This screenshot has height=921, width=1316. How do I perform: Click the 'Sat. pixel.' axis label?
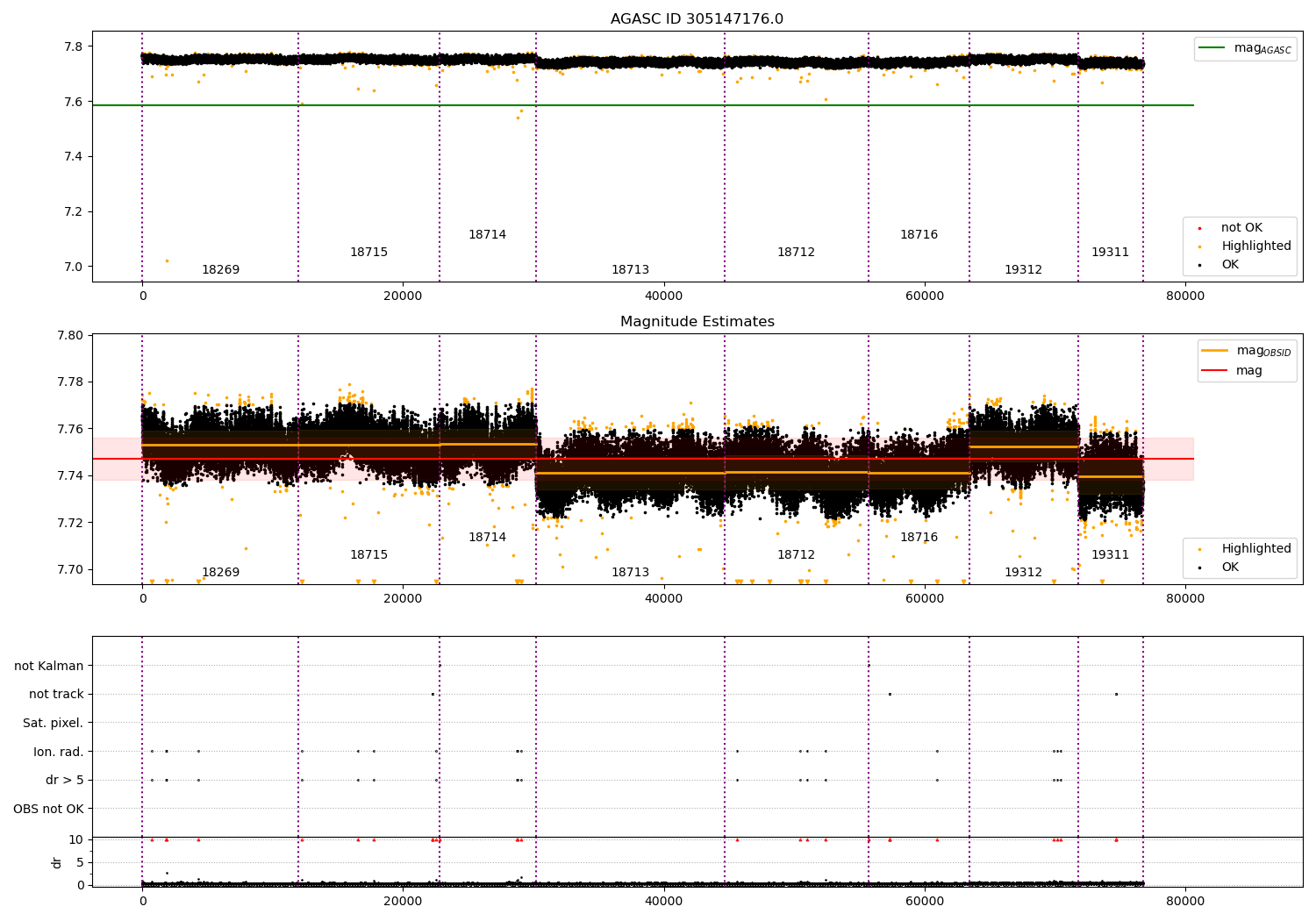[x=54, y=724]
